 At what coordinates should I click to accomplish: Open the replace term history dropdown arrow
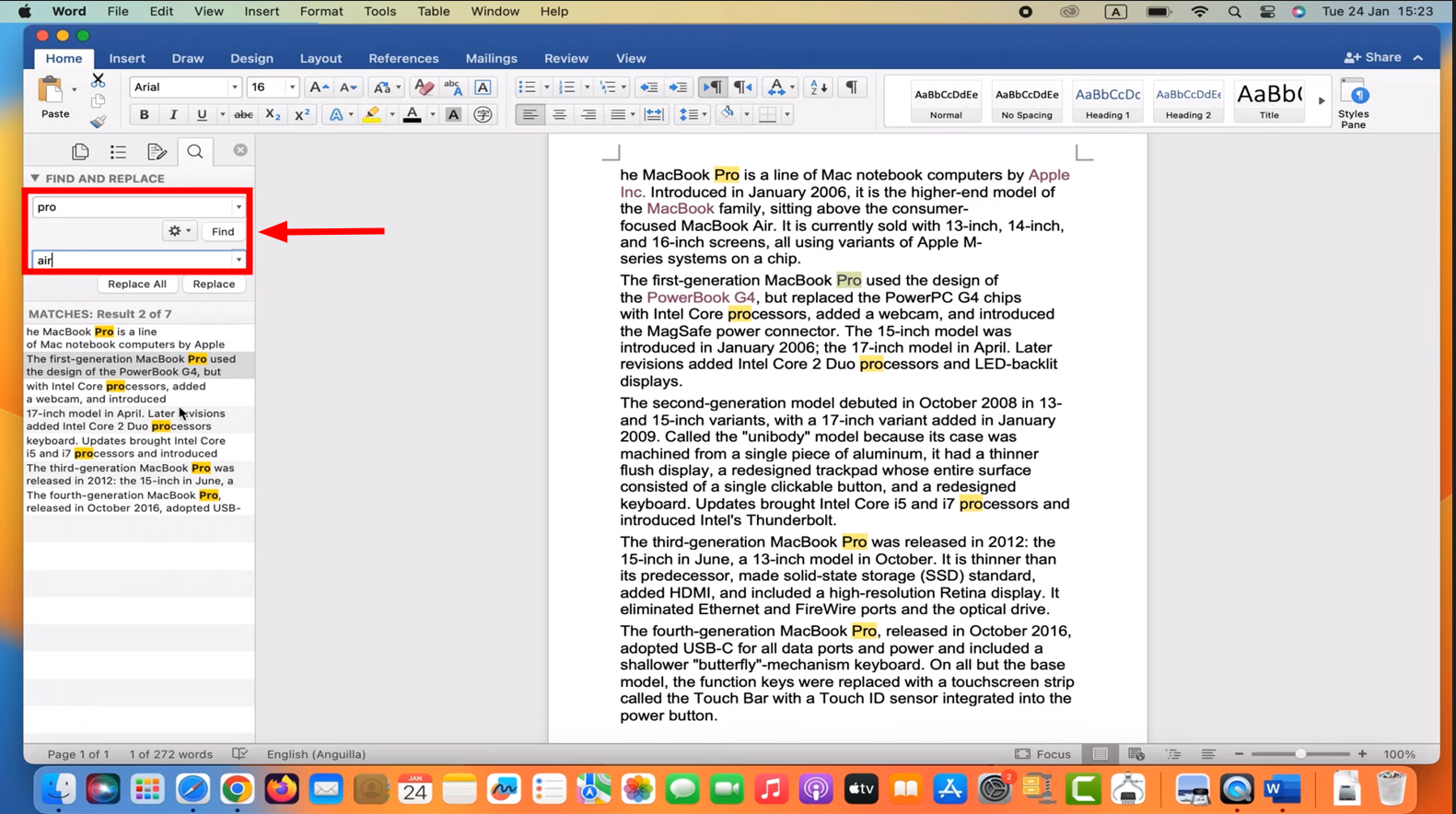pos(239,260)
